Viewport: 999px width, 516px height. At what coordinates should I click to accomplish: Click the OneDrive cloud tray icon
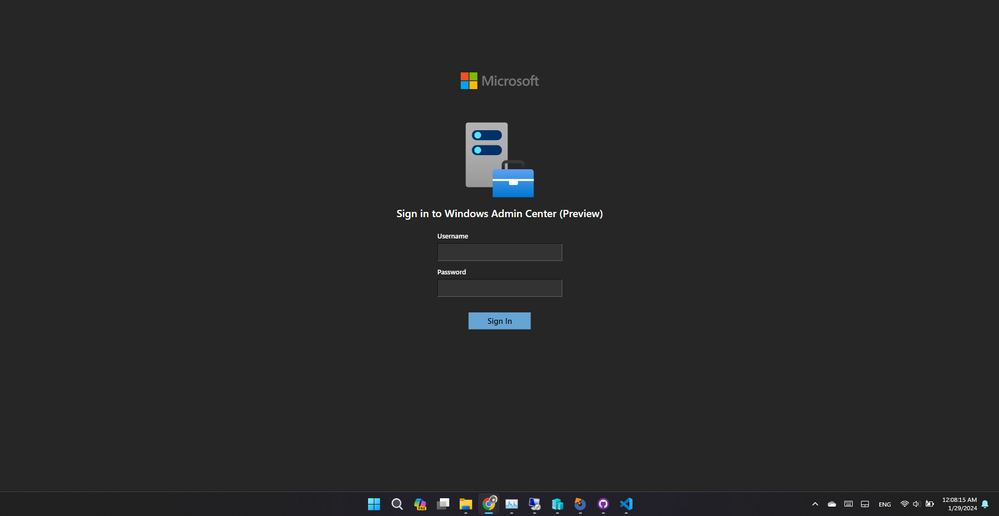[831, 504]
